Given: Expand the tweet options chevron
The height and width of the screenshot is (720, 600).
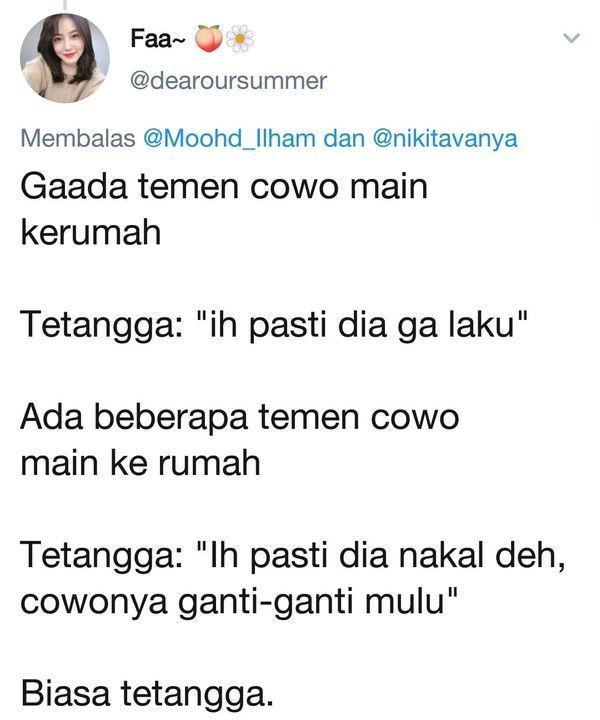Looking at the screenshot, I should pyautogui.click(x=572, y=38).
